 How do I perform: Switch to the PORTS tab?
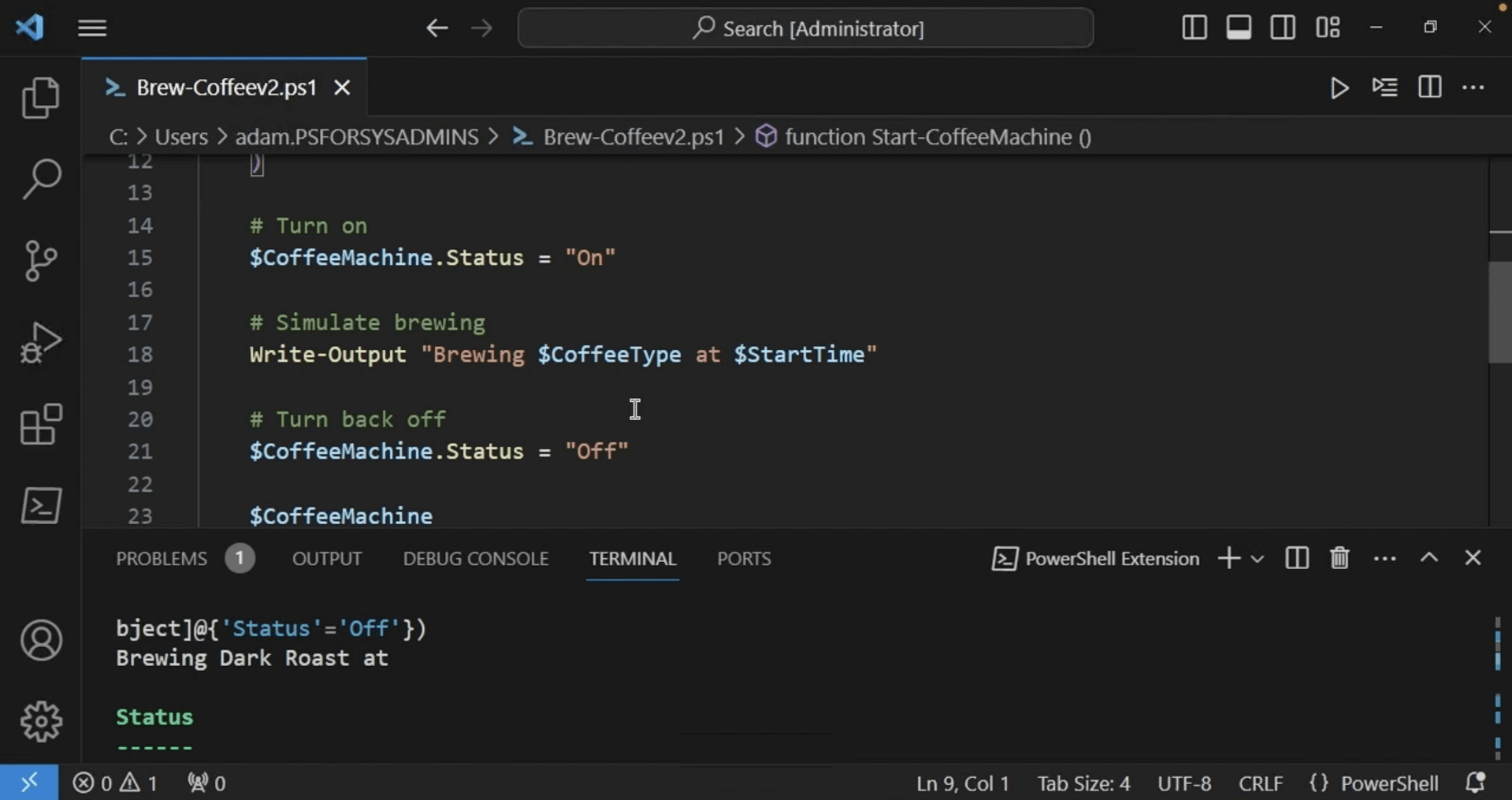(744, 559)
